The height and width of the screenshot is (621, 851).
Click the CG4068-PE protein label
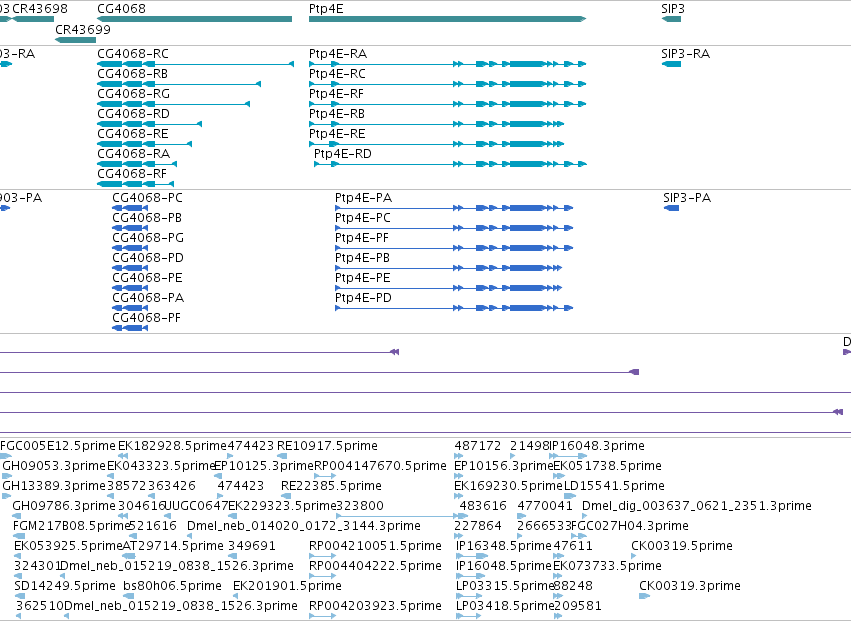pyautogui.click(x=147, y=278)
